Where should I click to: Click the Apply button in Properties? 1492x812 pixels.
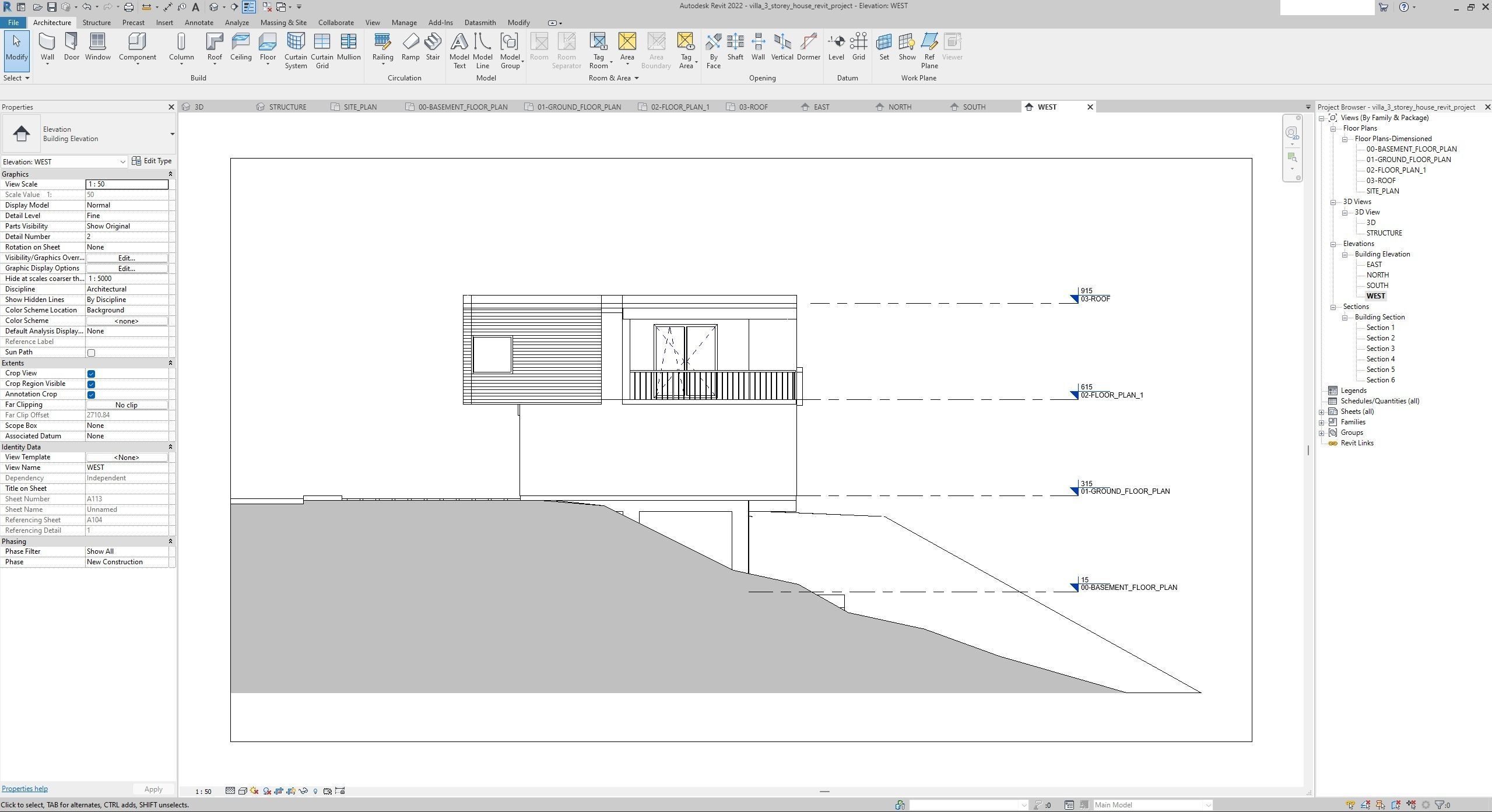coord(153,789)
